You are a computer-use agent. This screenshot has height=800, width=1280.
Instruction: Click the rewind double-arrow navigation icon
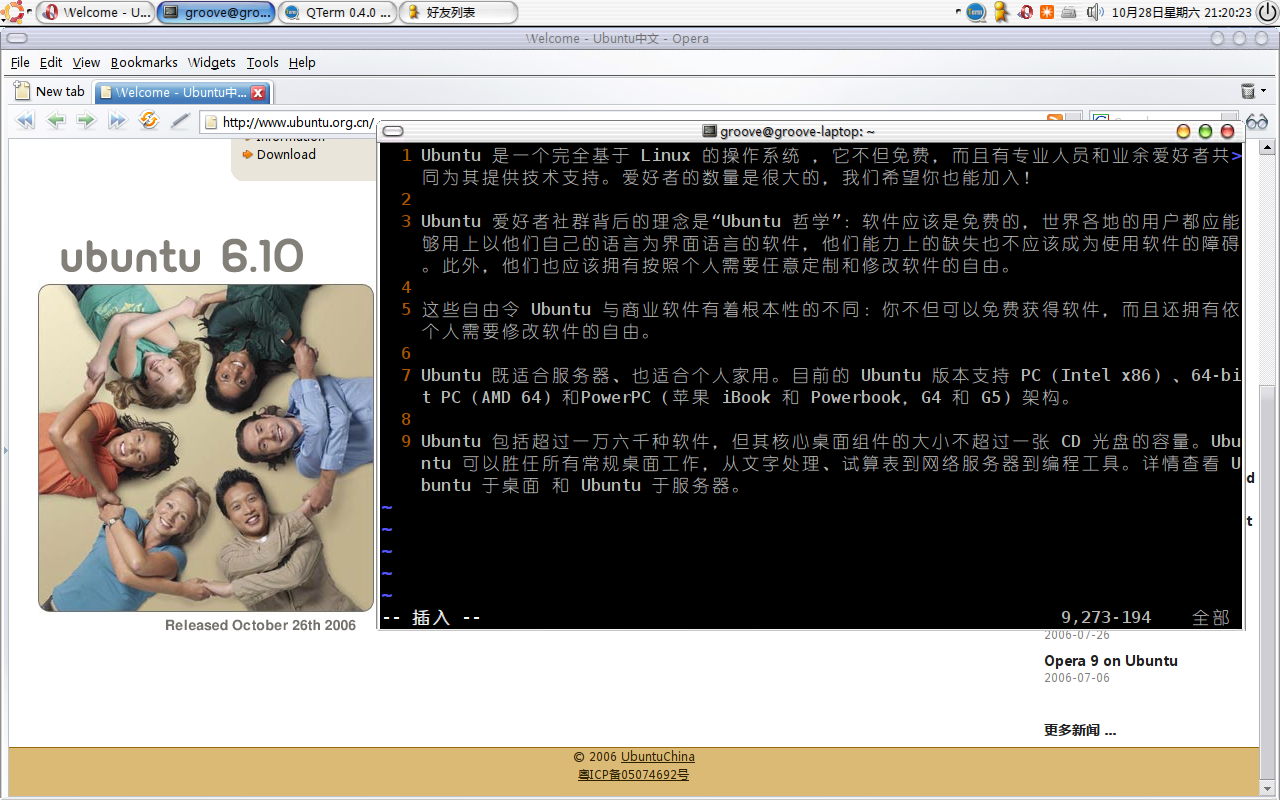tap(25, 121)
